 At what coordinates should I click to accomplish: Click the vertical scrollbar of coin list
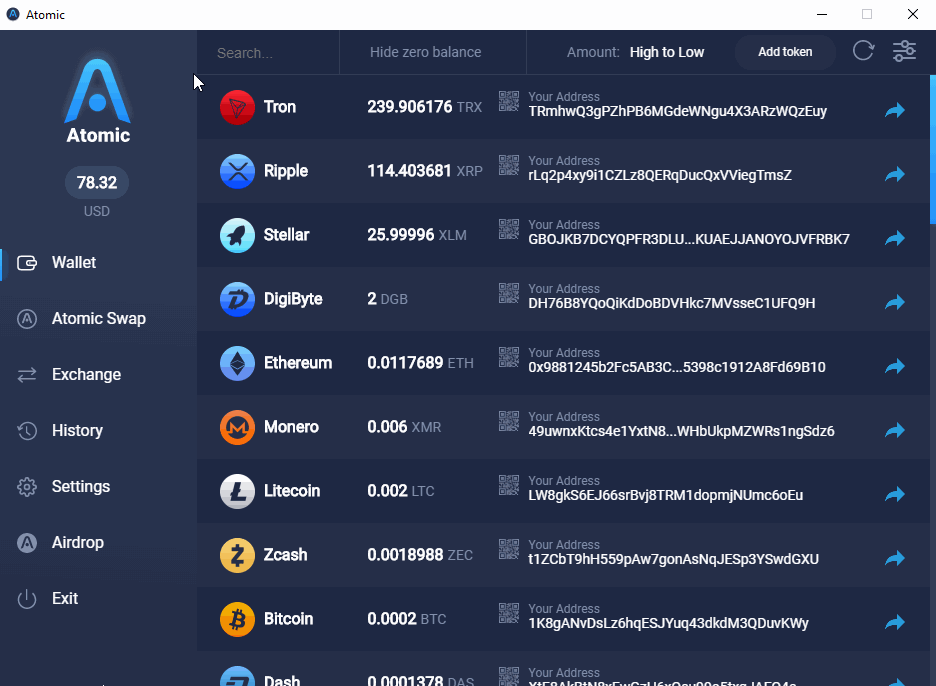point(932,149)
